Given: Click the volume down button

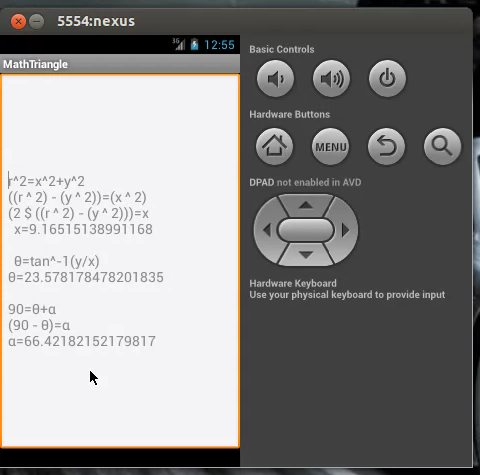Looking at the screenshot, I should (275, 79).
